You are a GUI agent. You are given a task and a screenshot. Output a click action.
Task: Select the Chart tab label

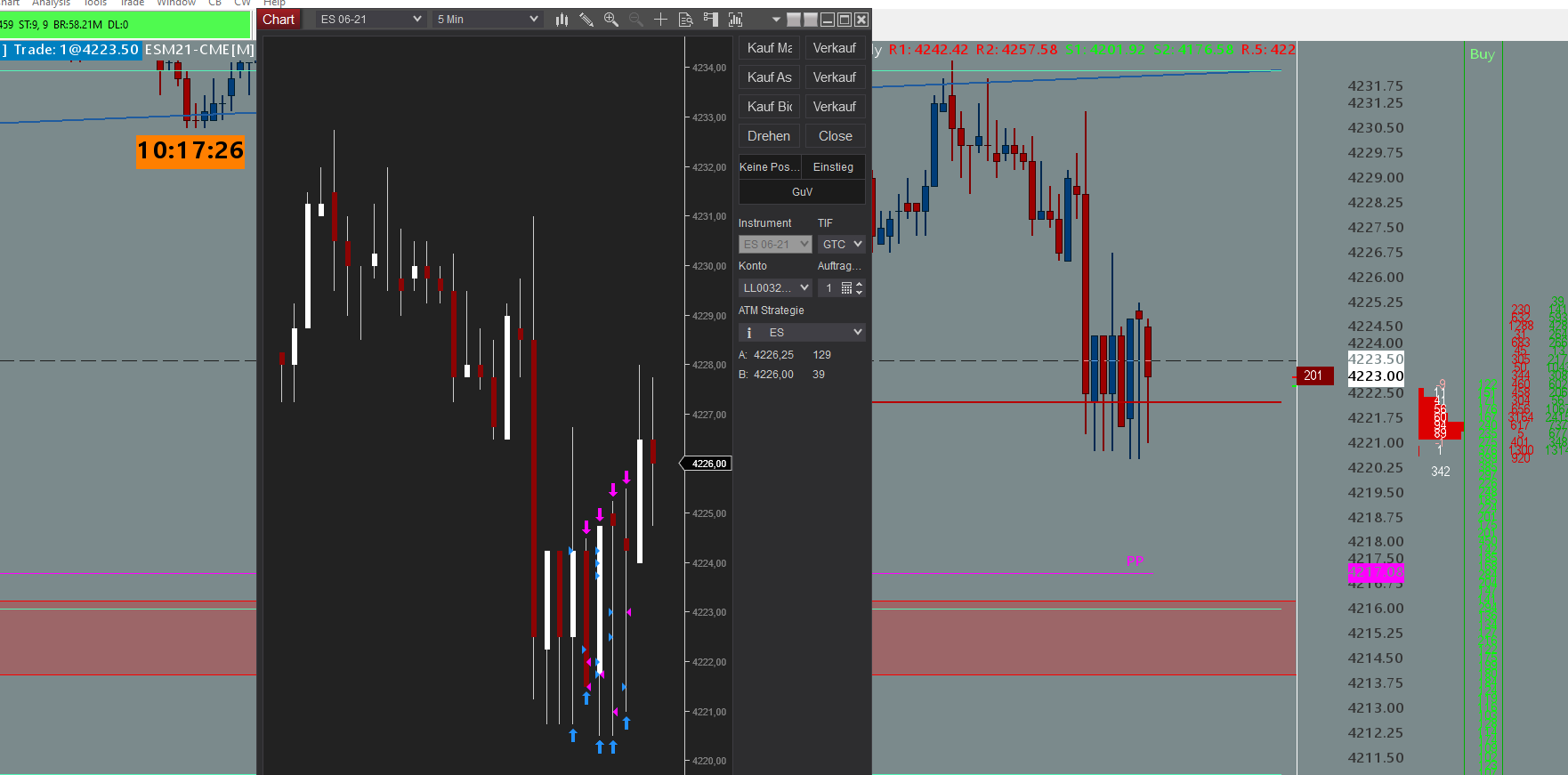(279, 20)
